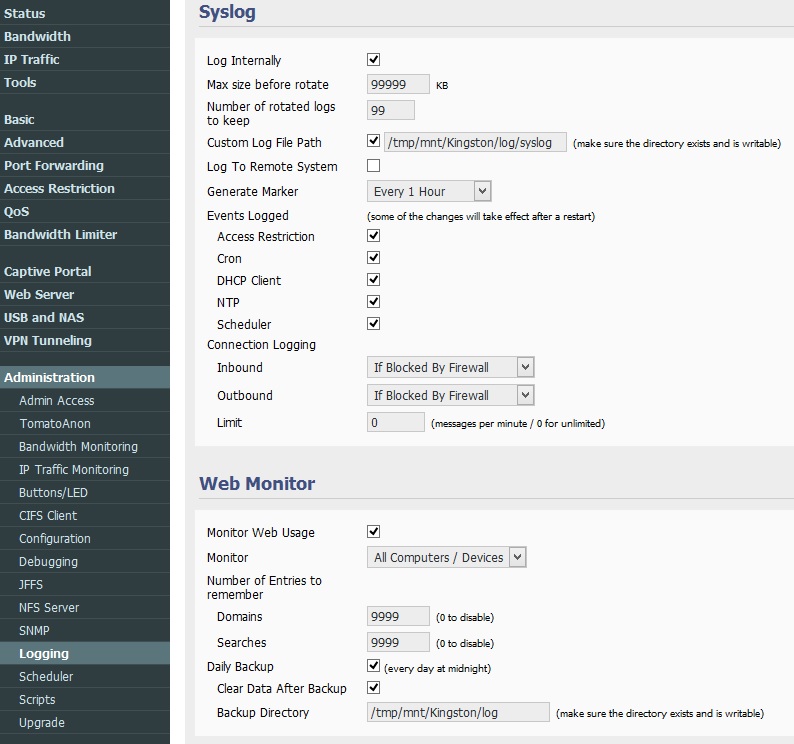Open the NFS Server page
Image resolution: width=794 pixels, height=744 pixels.
[85, 607]
